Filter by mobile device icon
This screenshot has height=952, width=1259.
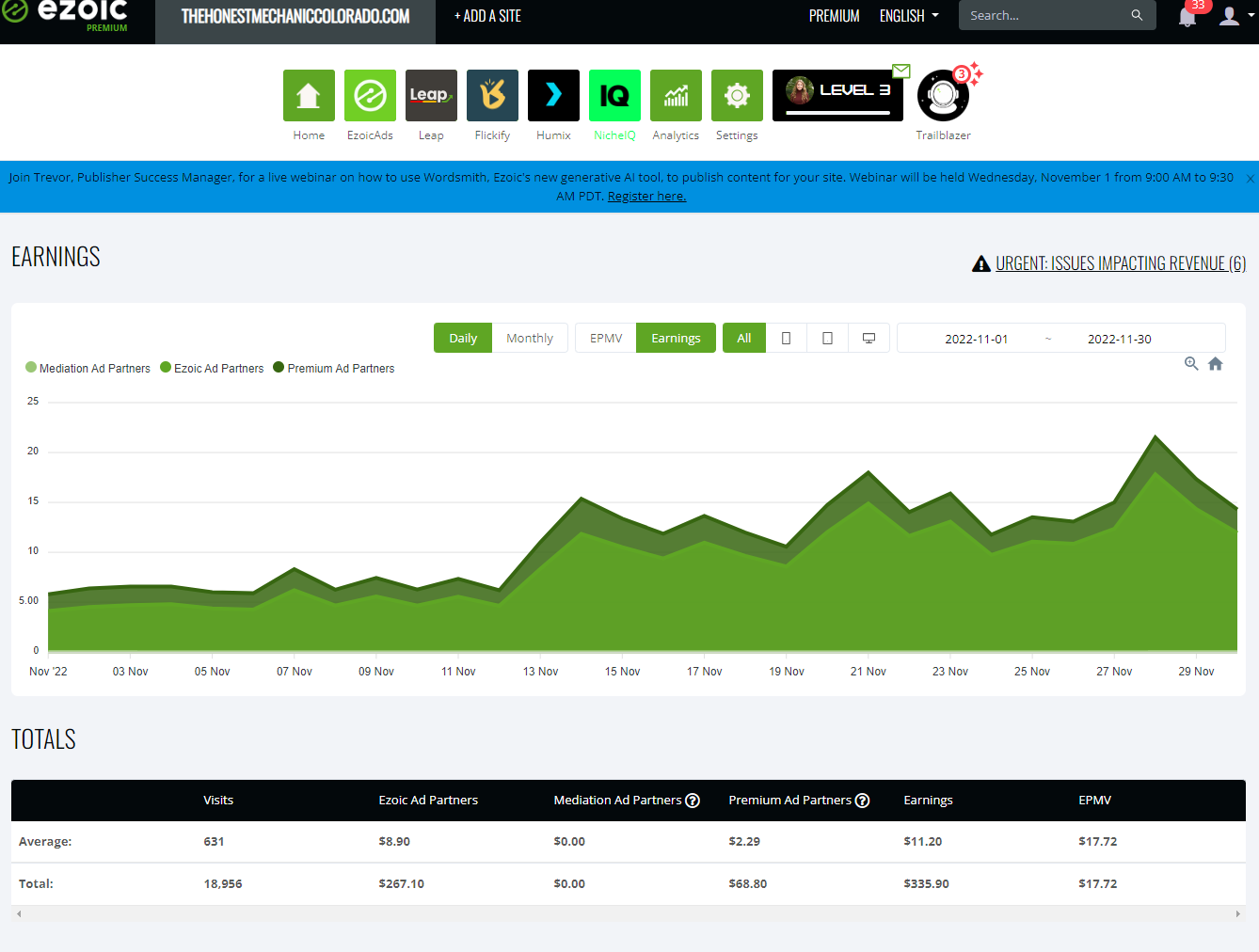(787, 338)
